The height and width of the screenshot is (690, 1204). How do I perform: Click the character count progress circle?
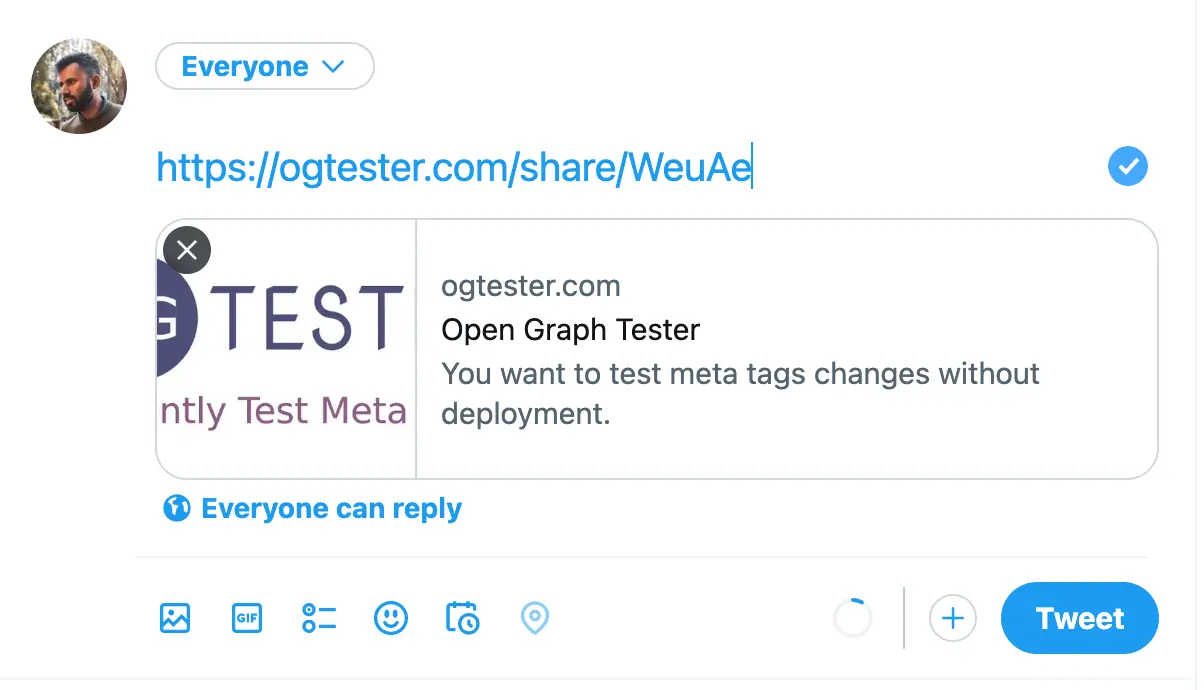[853, 618]
